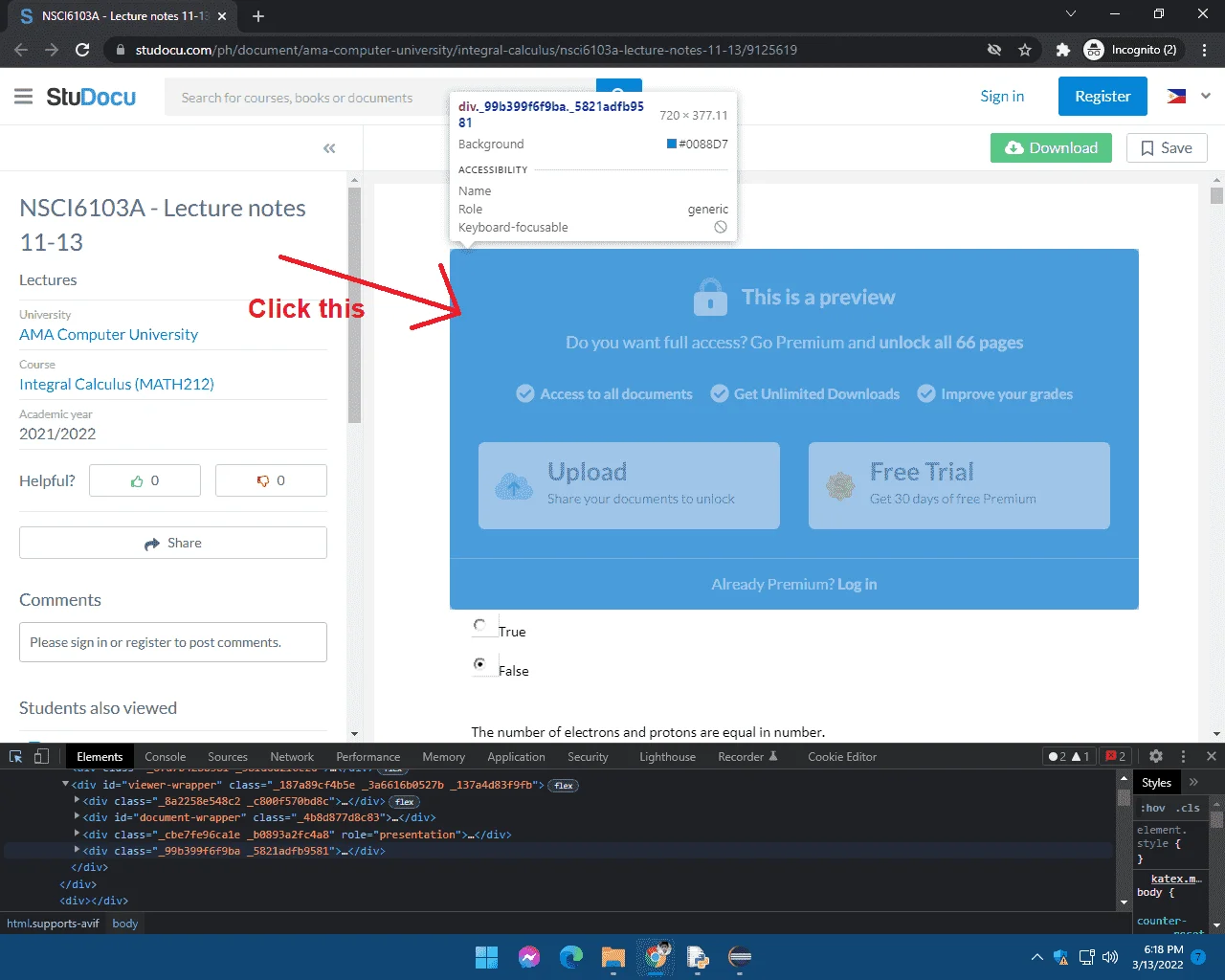Select html.supports-avif in DevTools breadcrumb
The image size is (1225, 980).
click(x=53, y=924)
